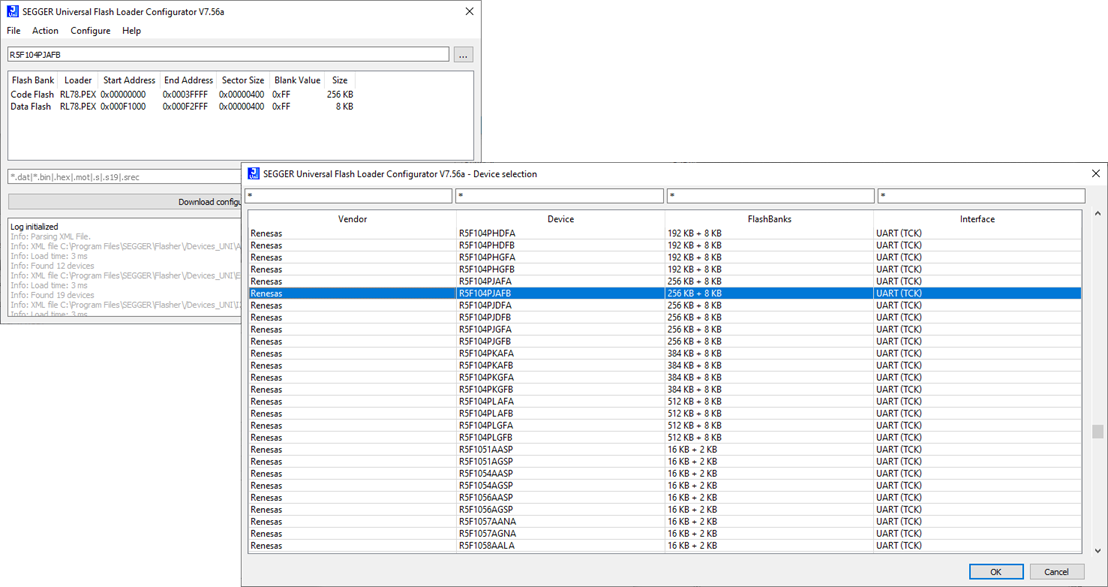Click the Vendor filter field
Viewport: 1108px width, 587px height.
[x=348, y=196]
